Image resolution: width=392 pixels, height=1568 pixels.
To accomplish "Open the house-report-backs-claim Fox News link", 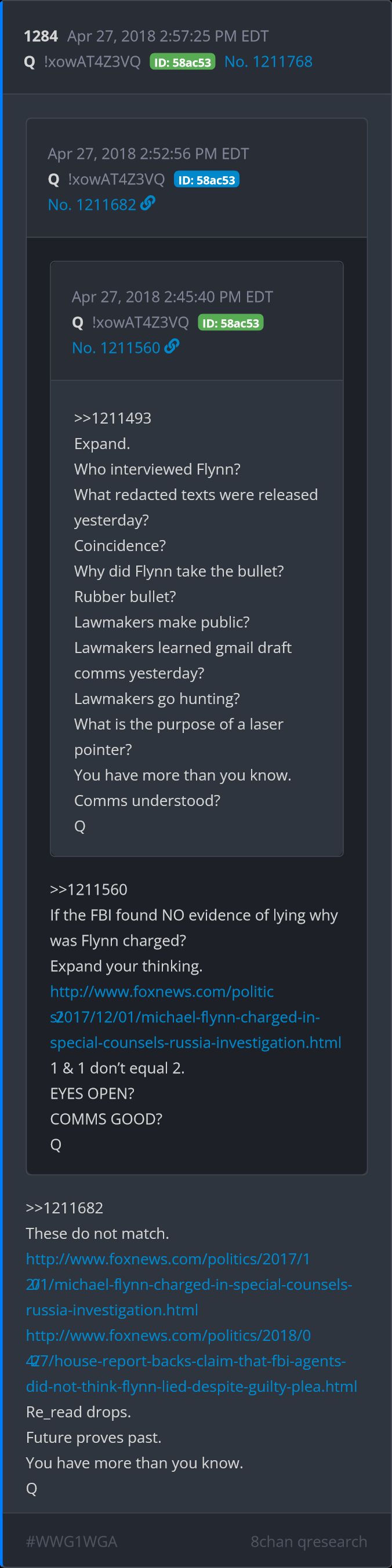I will click(191, 1361).
